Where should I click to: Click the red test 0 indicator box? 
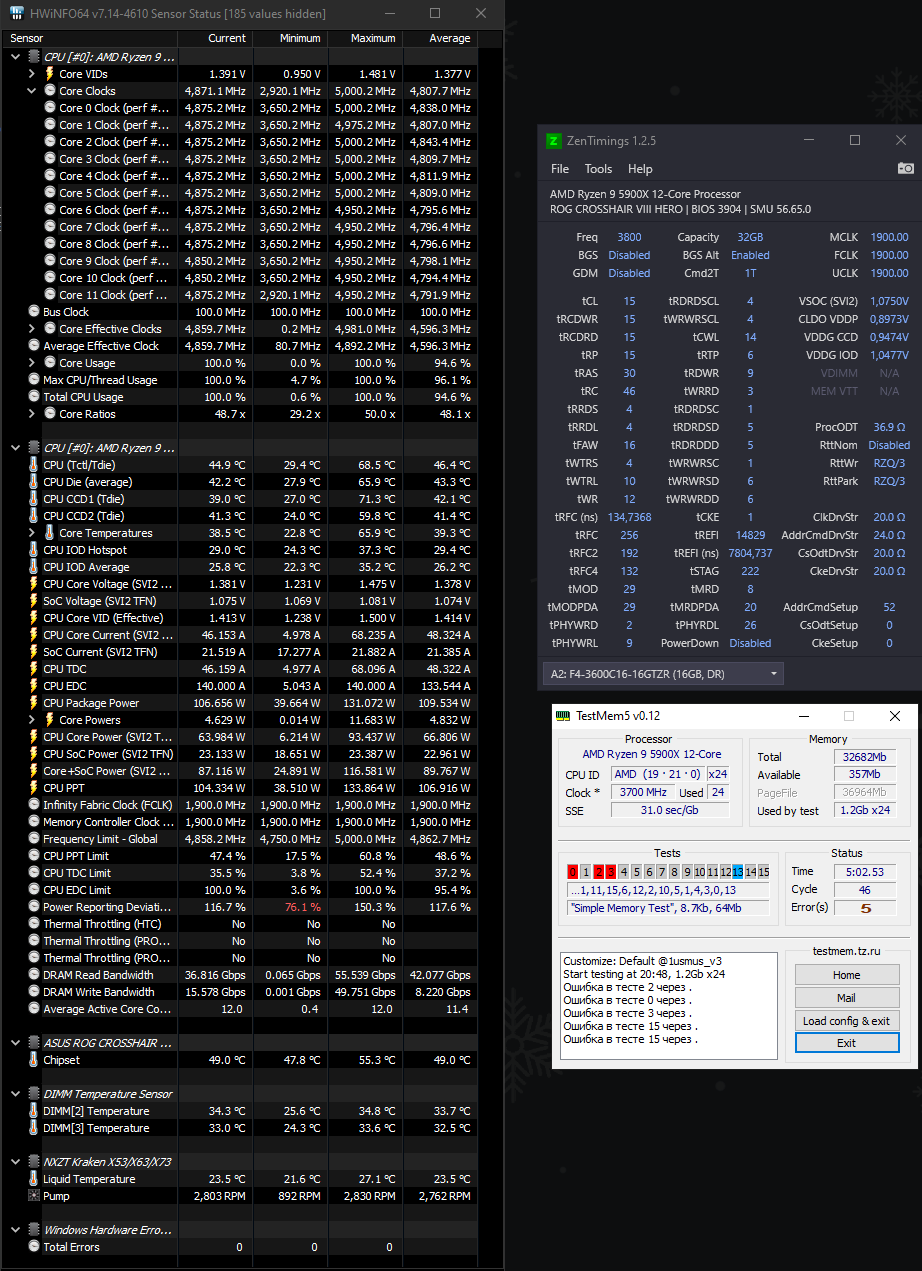coord(573,872)
